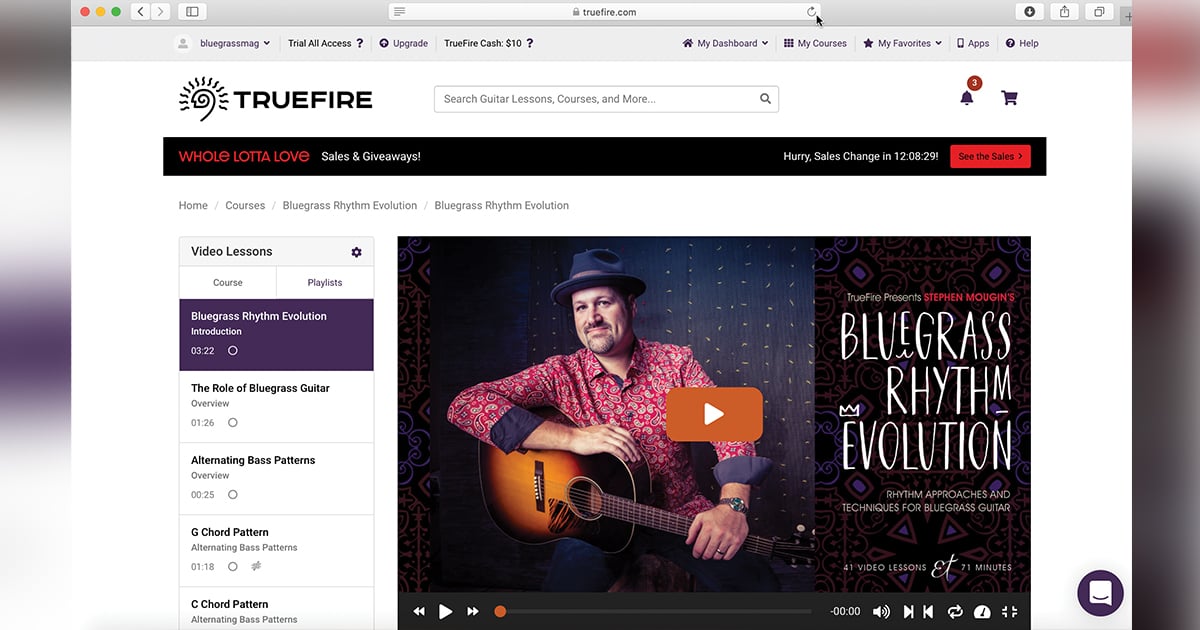
Task: Go to Home breadcrumb
Action: (193, 205)
